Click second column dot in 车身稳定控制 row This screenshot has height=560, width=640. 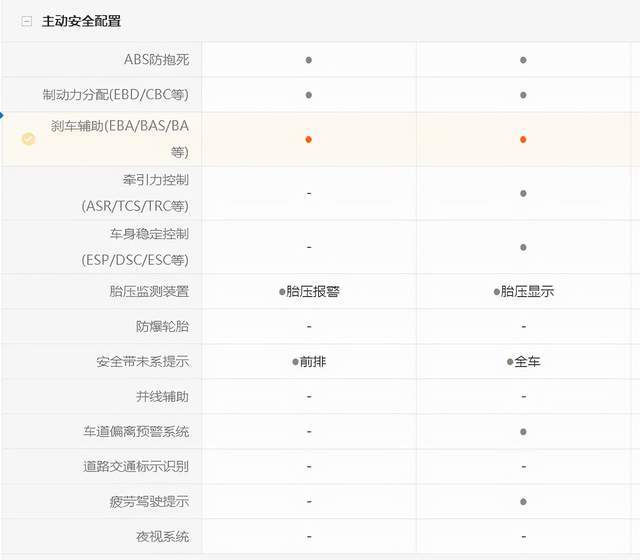523,247
